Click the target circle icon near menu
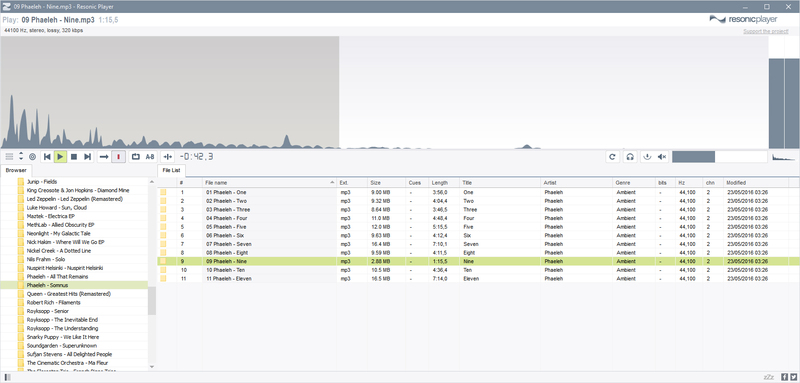Screen dimensions: 800x383 pyautogui.click(x=32, y=157)
